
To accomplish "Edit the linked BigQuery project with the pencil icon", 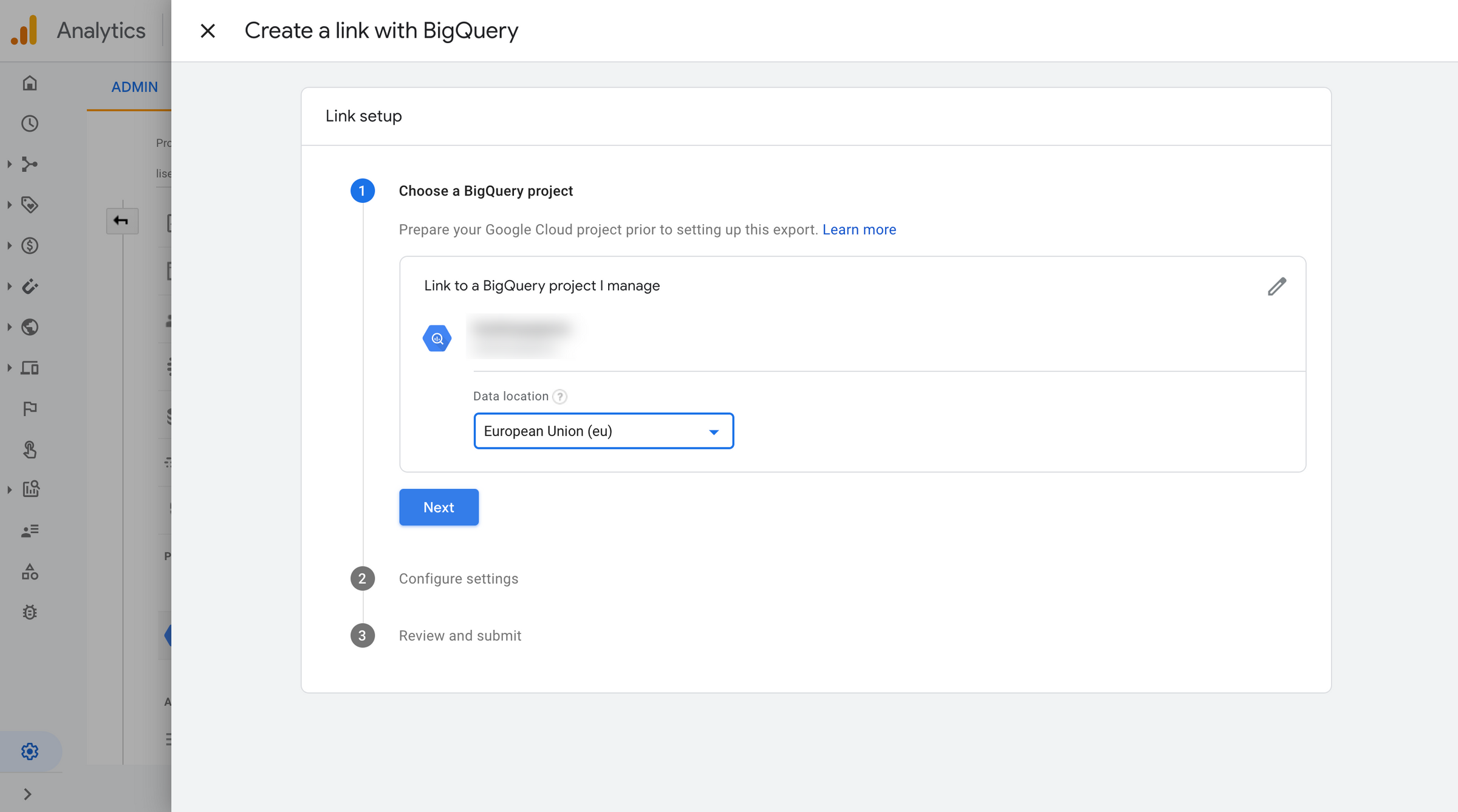I will (1276, 285).
